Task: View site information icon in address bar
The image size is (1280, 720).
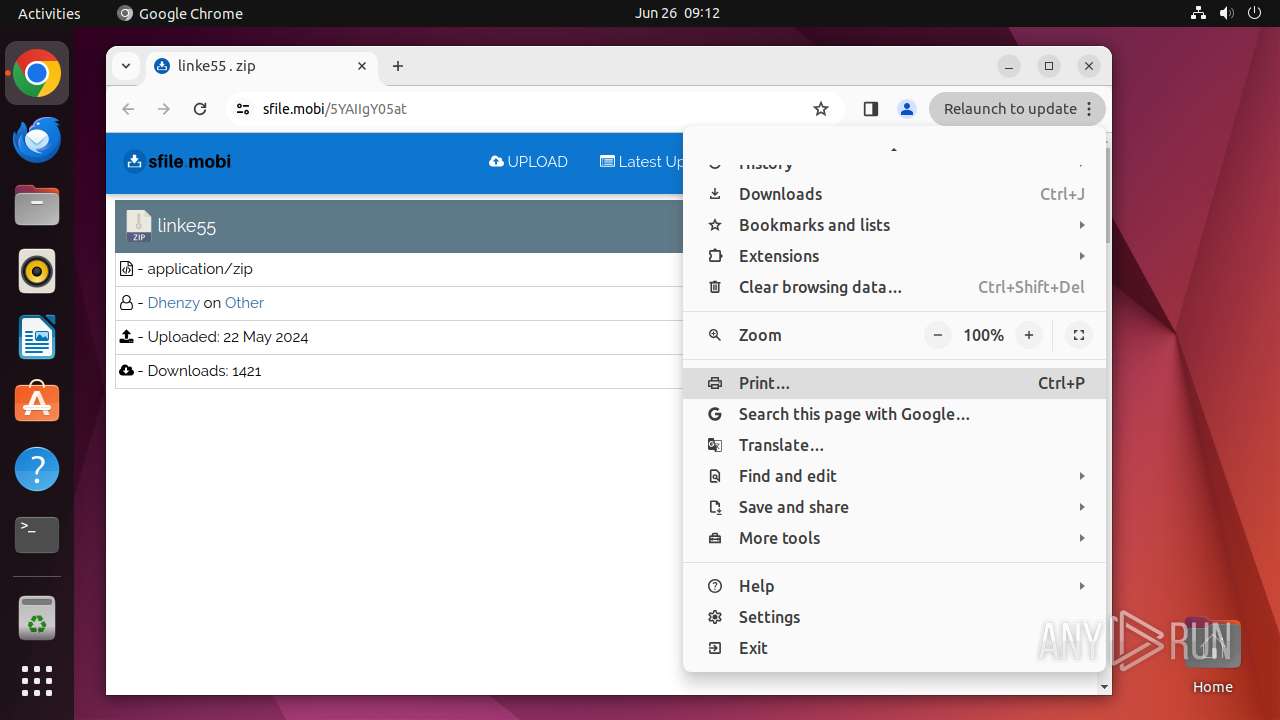Action: click(243, 109)
